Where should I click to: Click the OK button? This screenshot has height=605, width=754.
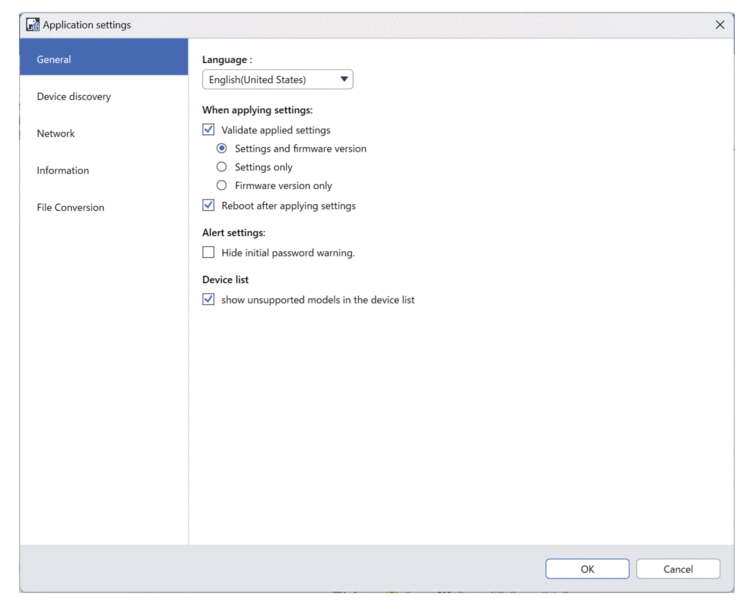[587, 568]
